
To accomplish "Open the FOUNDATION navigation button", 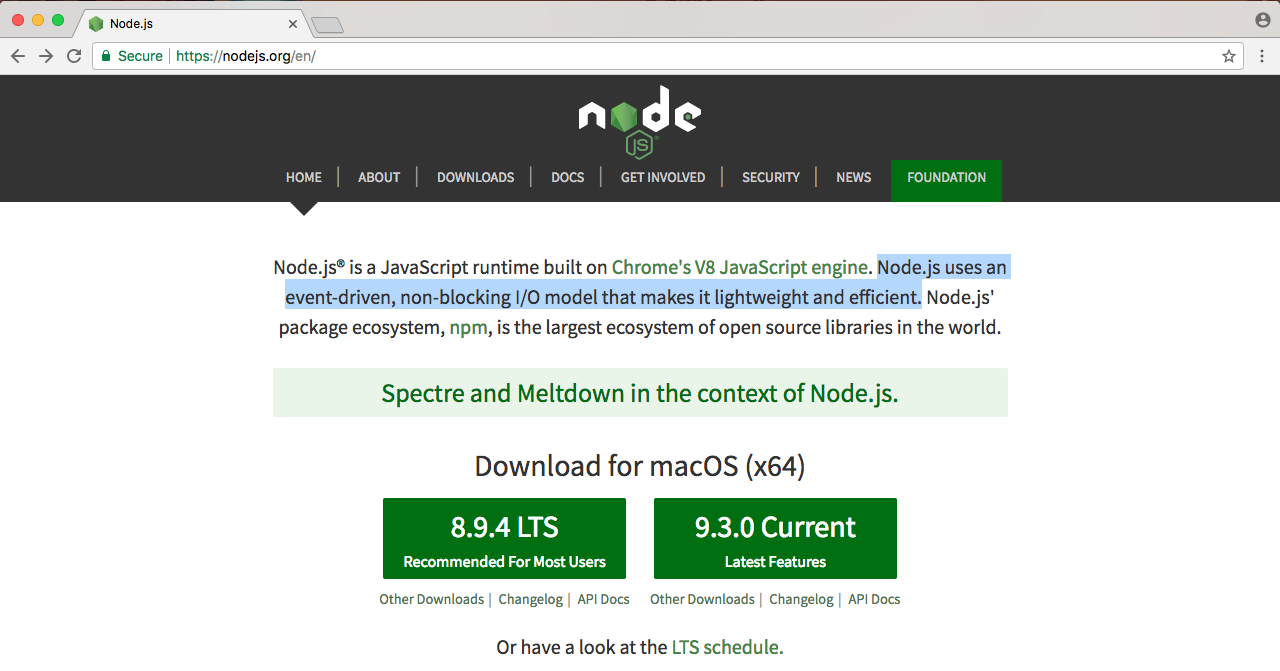I will pyautogui.click(x=946, y=177).
